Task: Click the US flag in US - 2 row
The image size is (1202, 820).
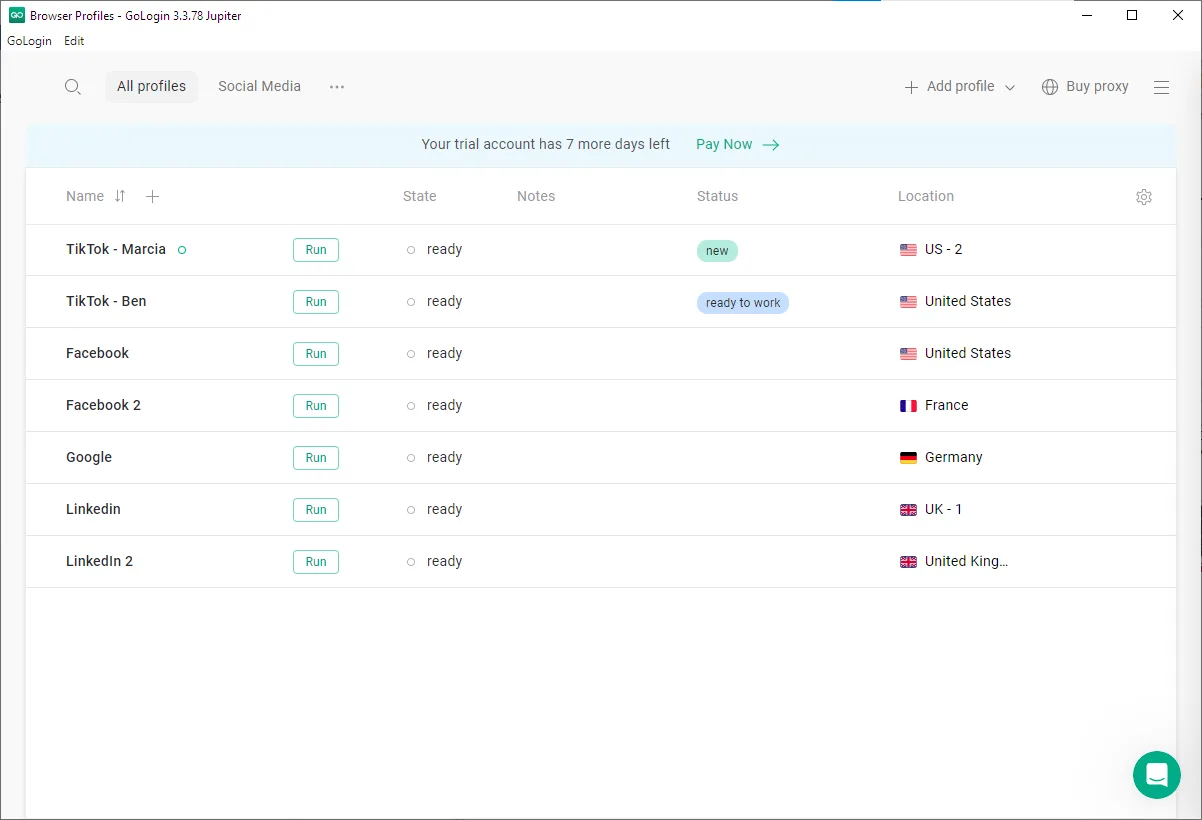Action: click(908, 250)
